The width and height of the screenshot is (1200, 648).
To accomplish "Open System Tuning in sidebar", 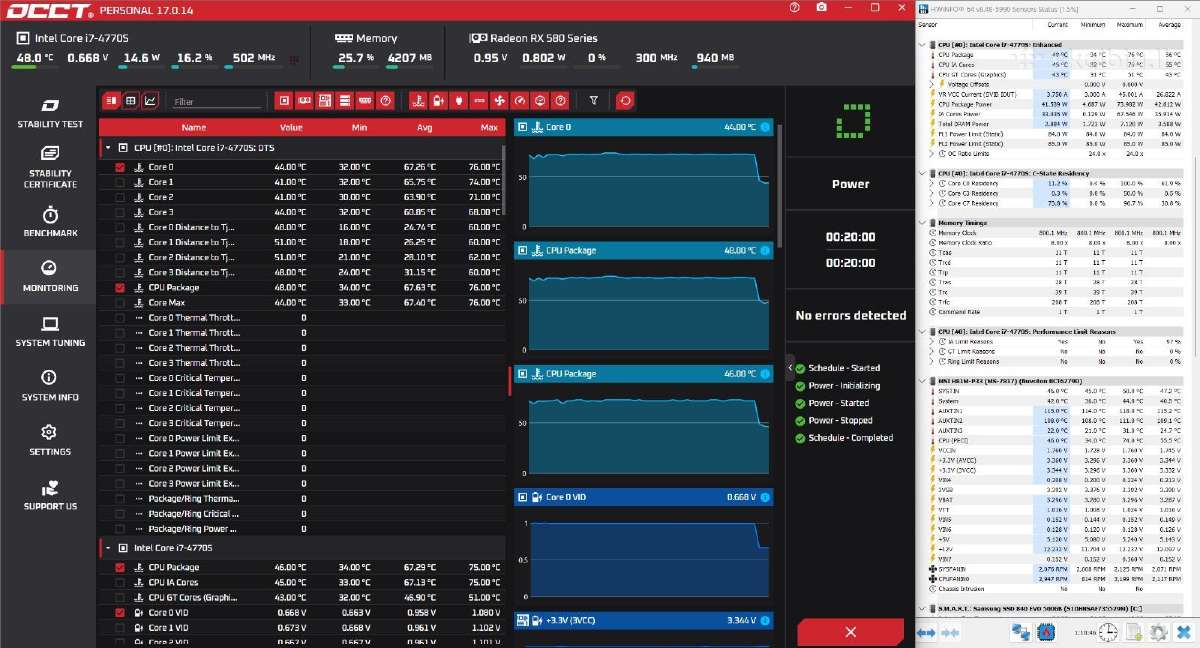I will [50, 332].
